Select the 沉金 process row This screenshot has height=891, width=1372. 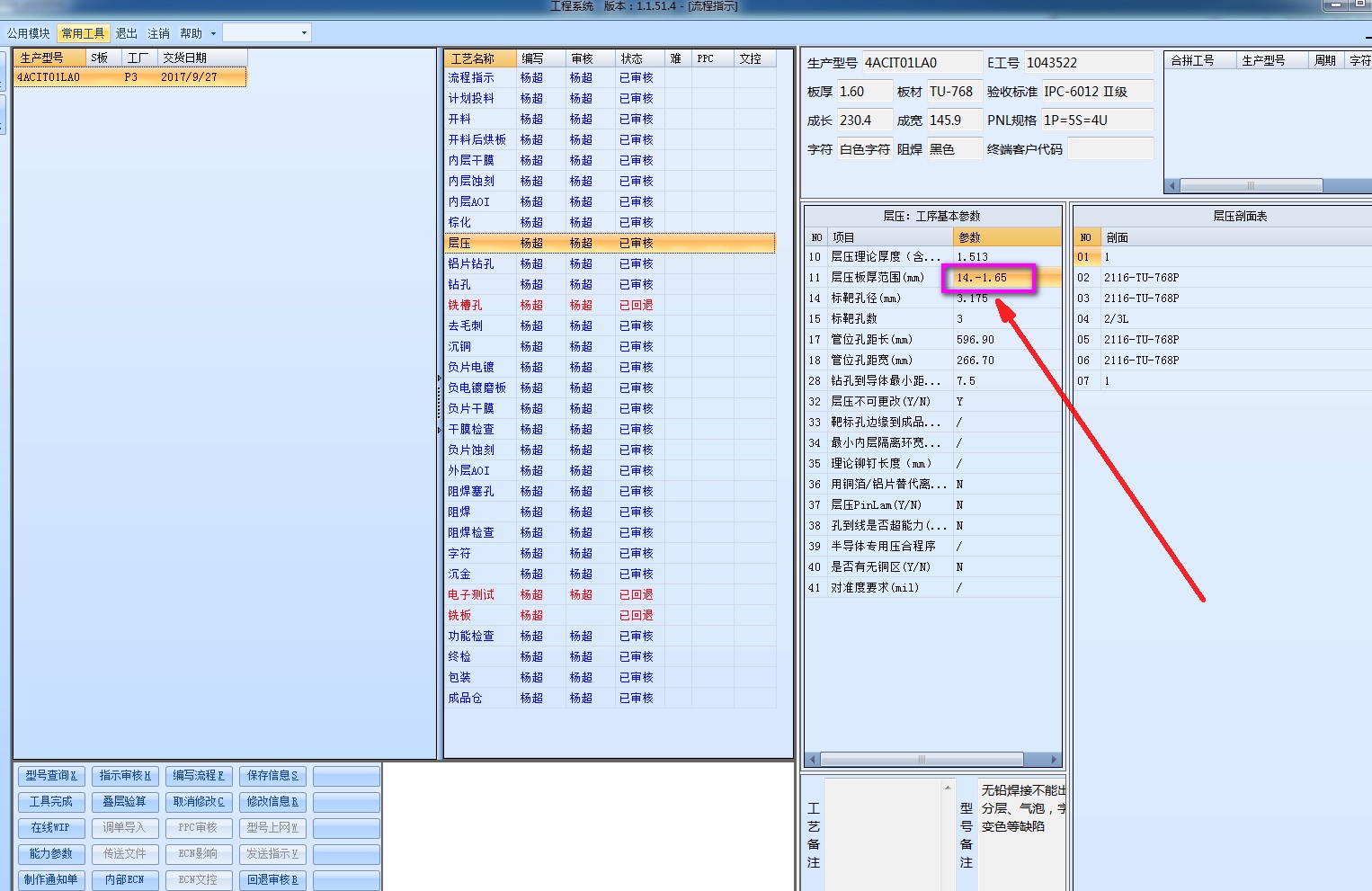coord(610,575)
